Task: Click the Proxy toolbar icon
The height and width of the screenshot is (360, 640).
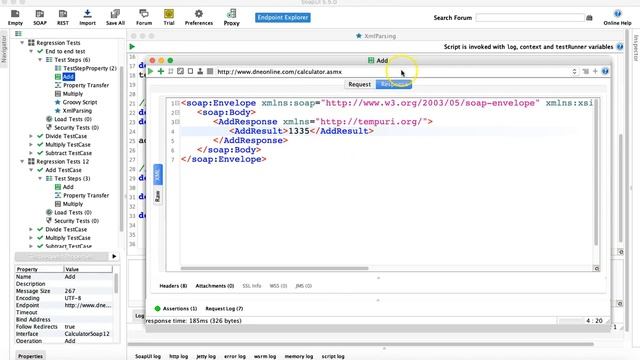Action: (231, 18)
